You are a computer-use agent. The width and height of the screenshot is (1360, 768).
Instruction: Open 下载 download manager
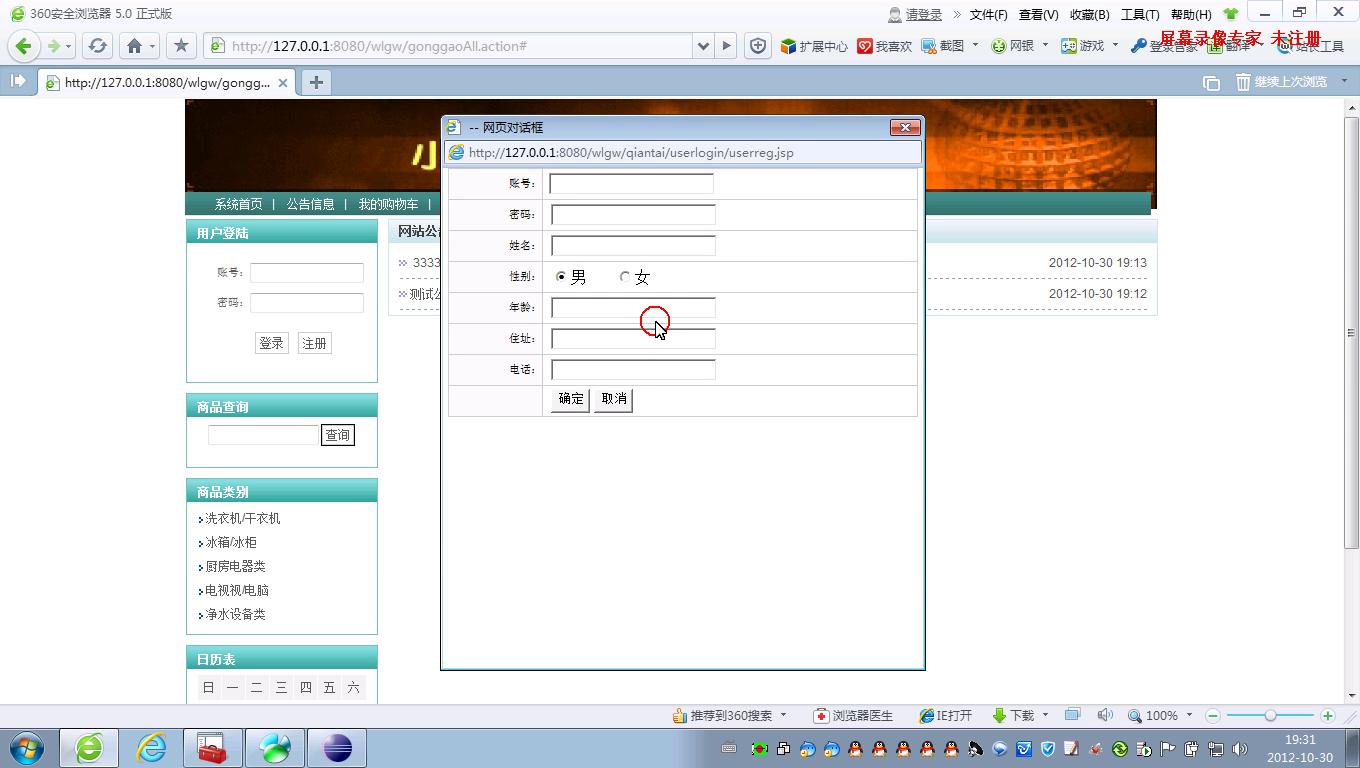coord(1013,716)
